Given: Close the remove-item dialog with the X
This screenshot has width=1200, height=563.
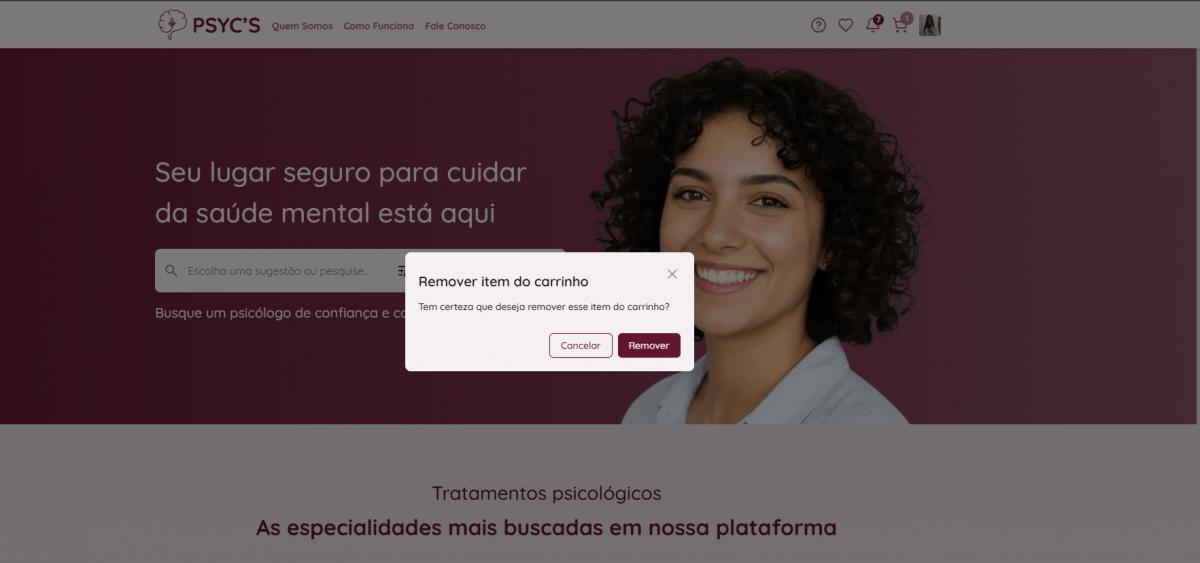Looking at the screenshot, I should click(672, 274).
